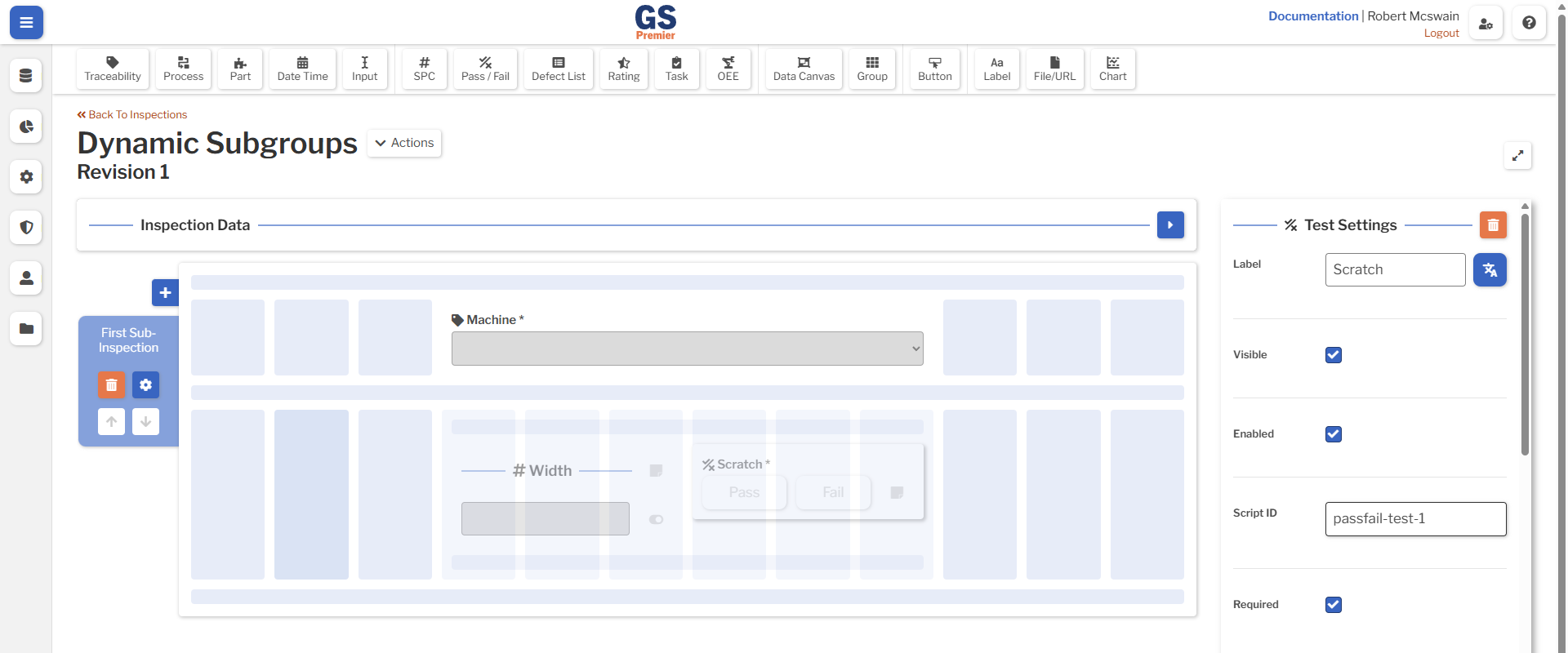
Task: Add a Group element from toolbar
Action: (872, 69)
